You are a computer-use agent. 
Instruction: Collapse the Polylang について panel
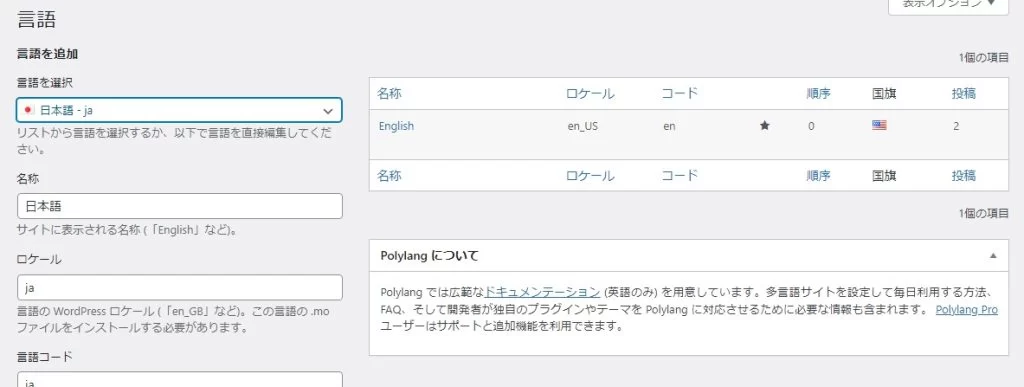pyautogui.click(x=993, y=256)
